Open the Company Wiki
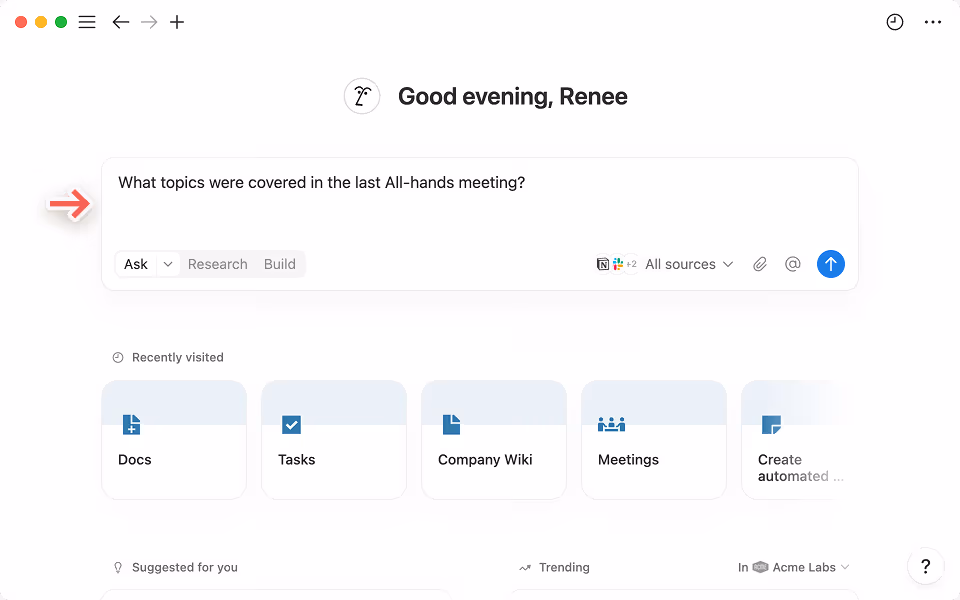 pos(494,440)
